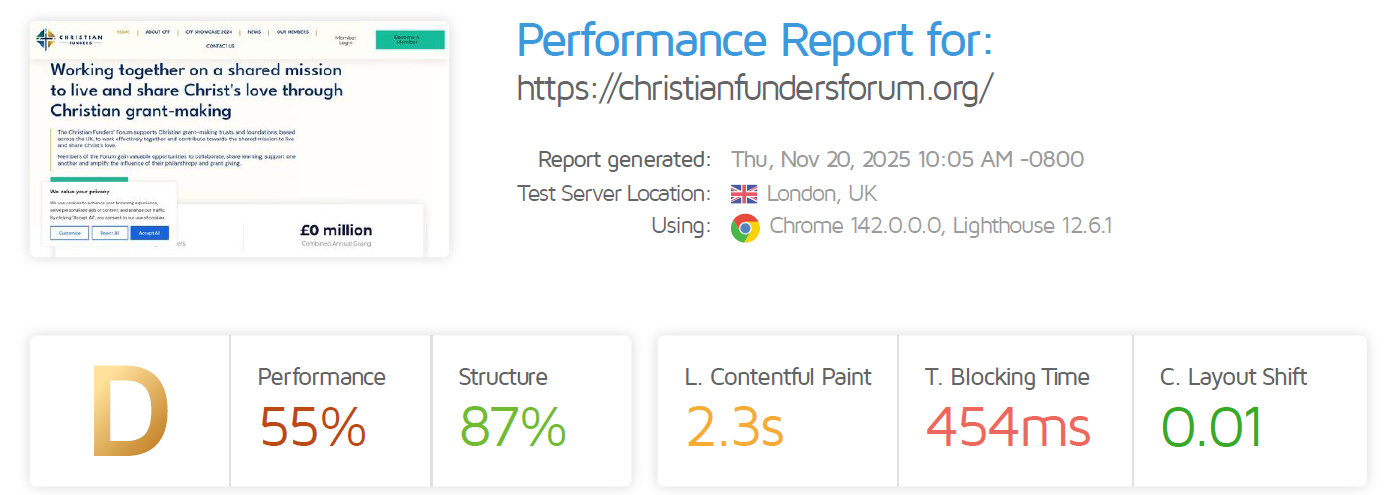Click Reject All in cookie banner thumbnail
The height and width of the screenshot is (495, 1397).
pyautogui.click(x=110, y=233)
